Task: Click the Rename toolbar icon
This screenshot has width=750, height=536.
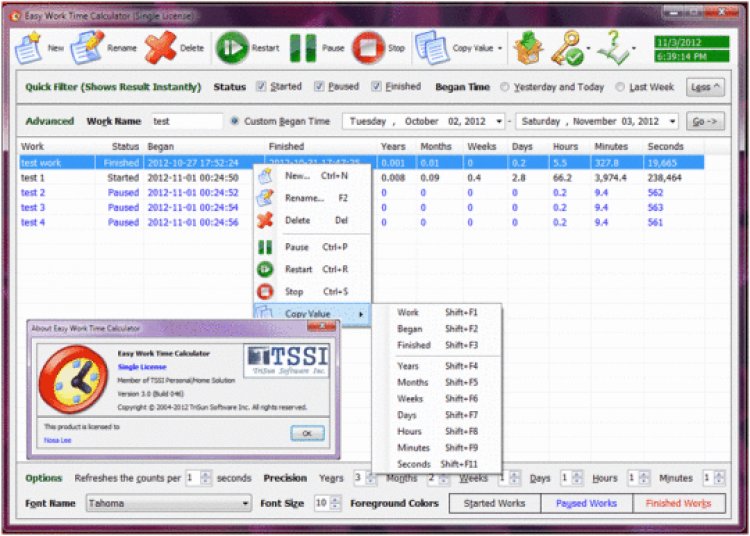Action: coord(87,47)
